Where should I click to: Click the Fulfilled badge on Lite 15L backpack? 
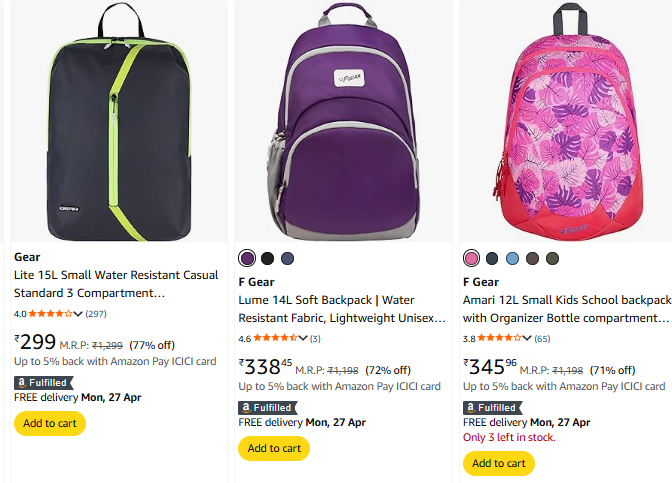click(x=42, y=382)
